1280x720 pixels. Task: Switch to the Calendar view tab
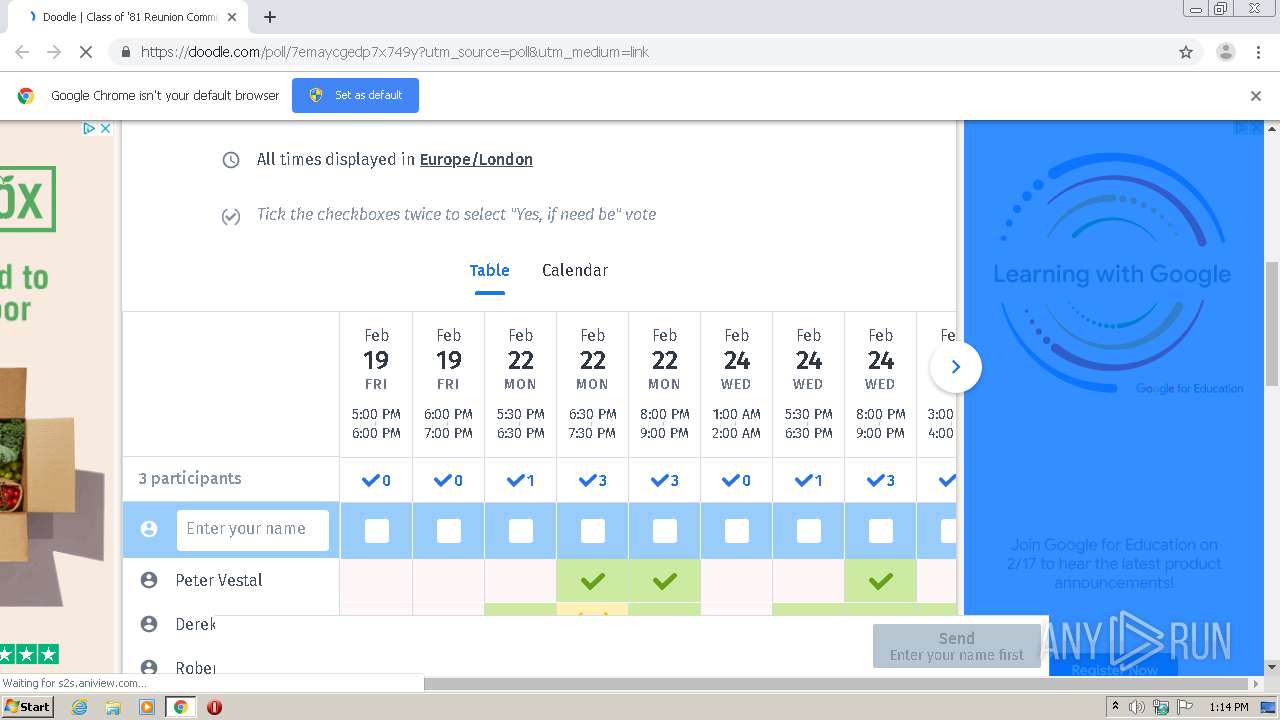coord(575,270)
